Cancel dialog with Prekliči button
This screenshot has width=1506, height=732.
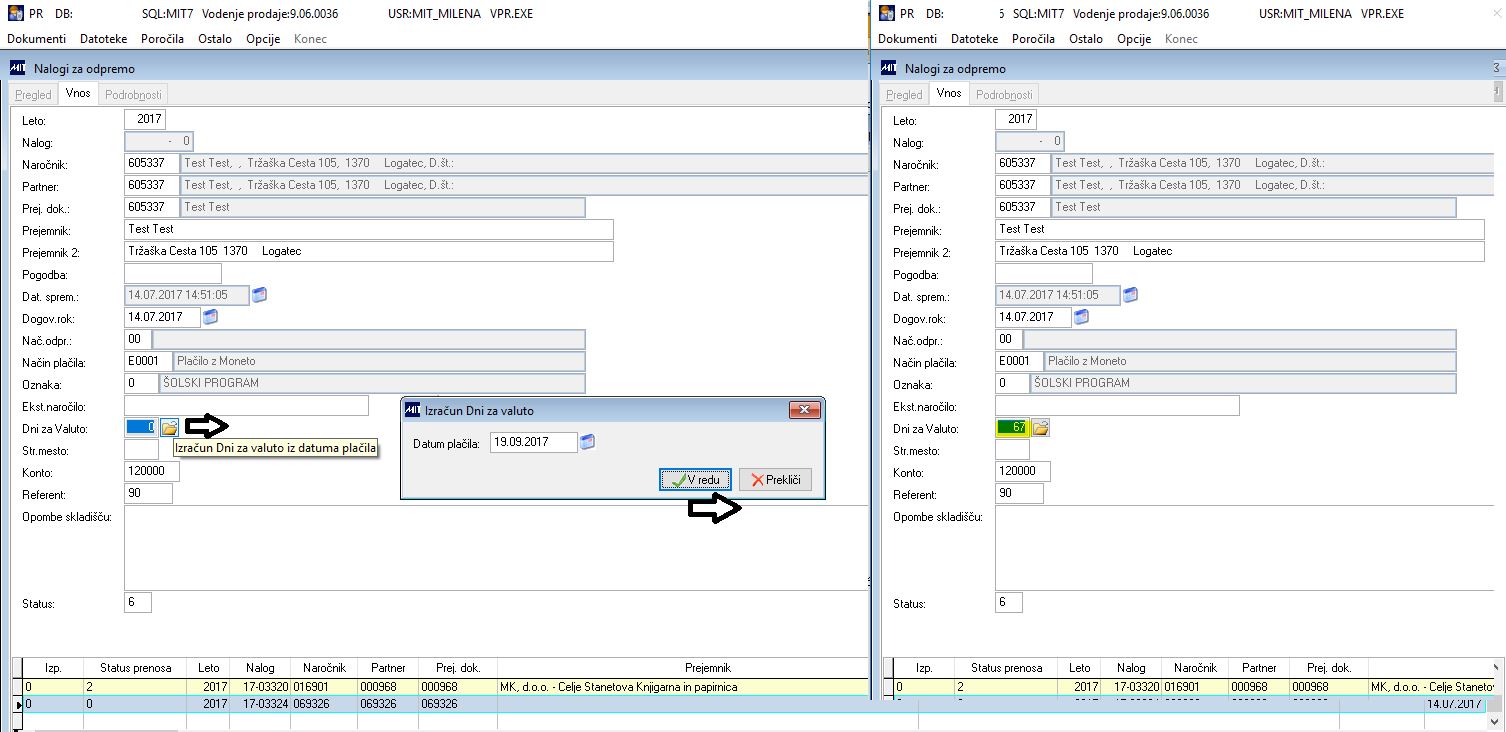click(x=775, y=480)
